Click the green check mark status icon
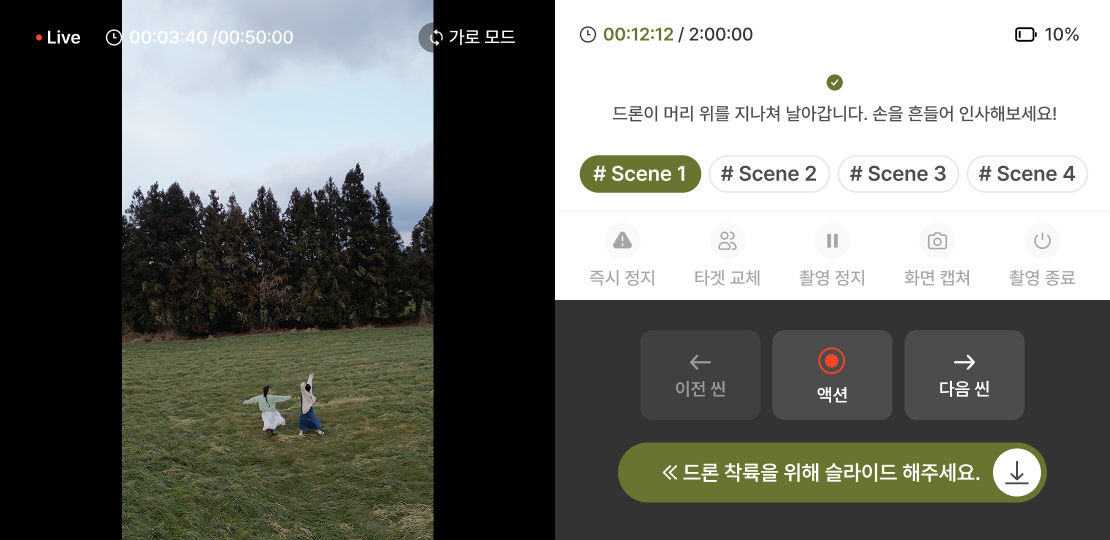Screen dimensions: 1110x540 point(835,83)
